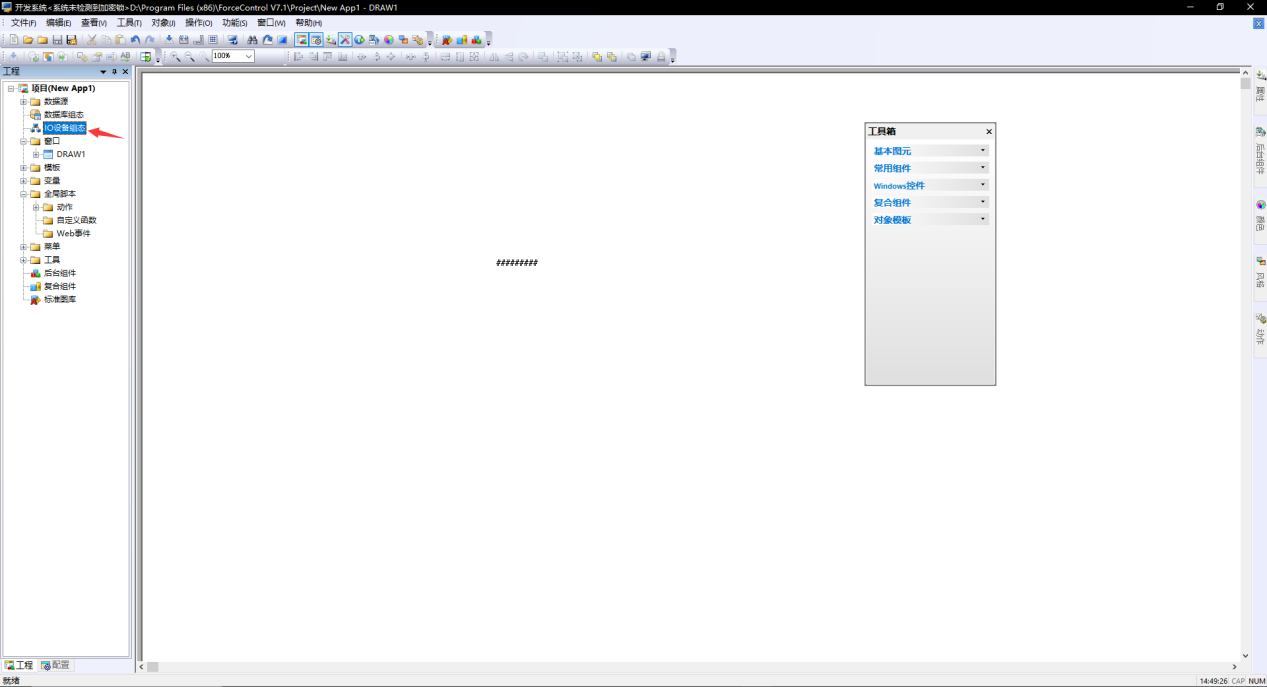Select Web事件 in project tree

click(x=73, y=233)
